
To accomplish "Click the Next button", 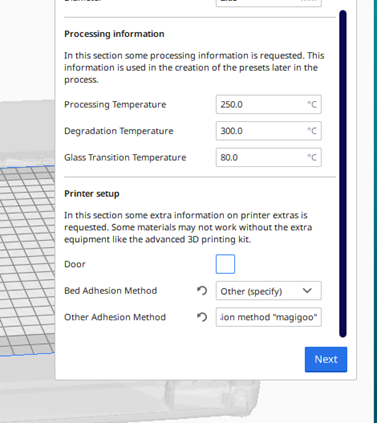I will pos(326,359).
